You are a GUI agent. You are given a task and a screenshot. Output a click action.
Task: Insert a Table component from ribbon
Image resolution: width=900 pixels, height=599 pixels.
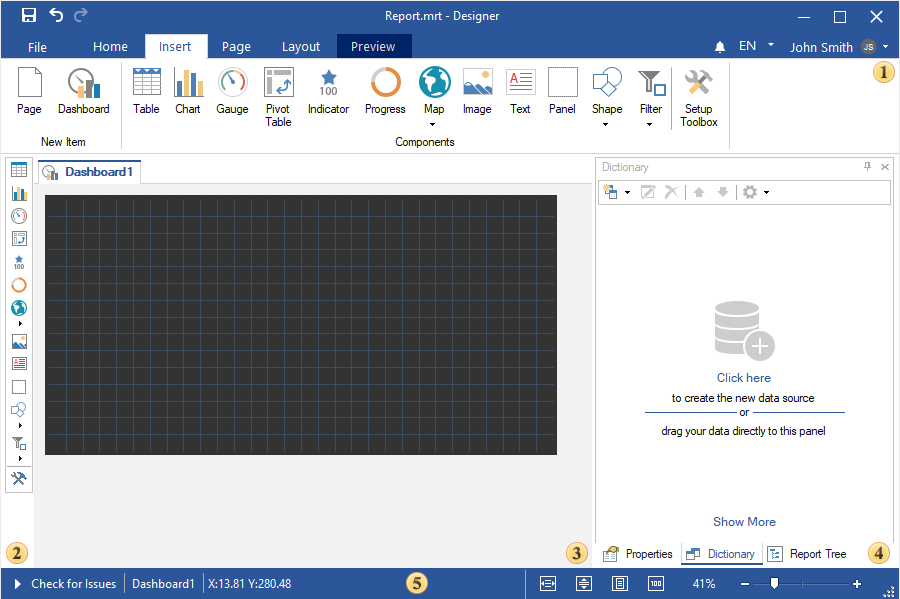(x=146, y=92)
